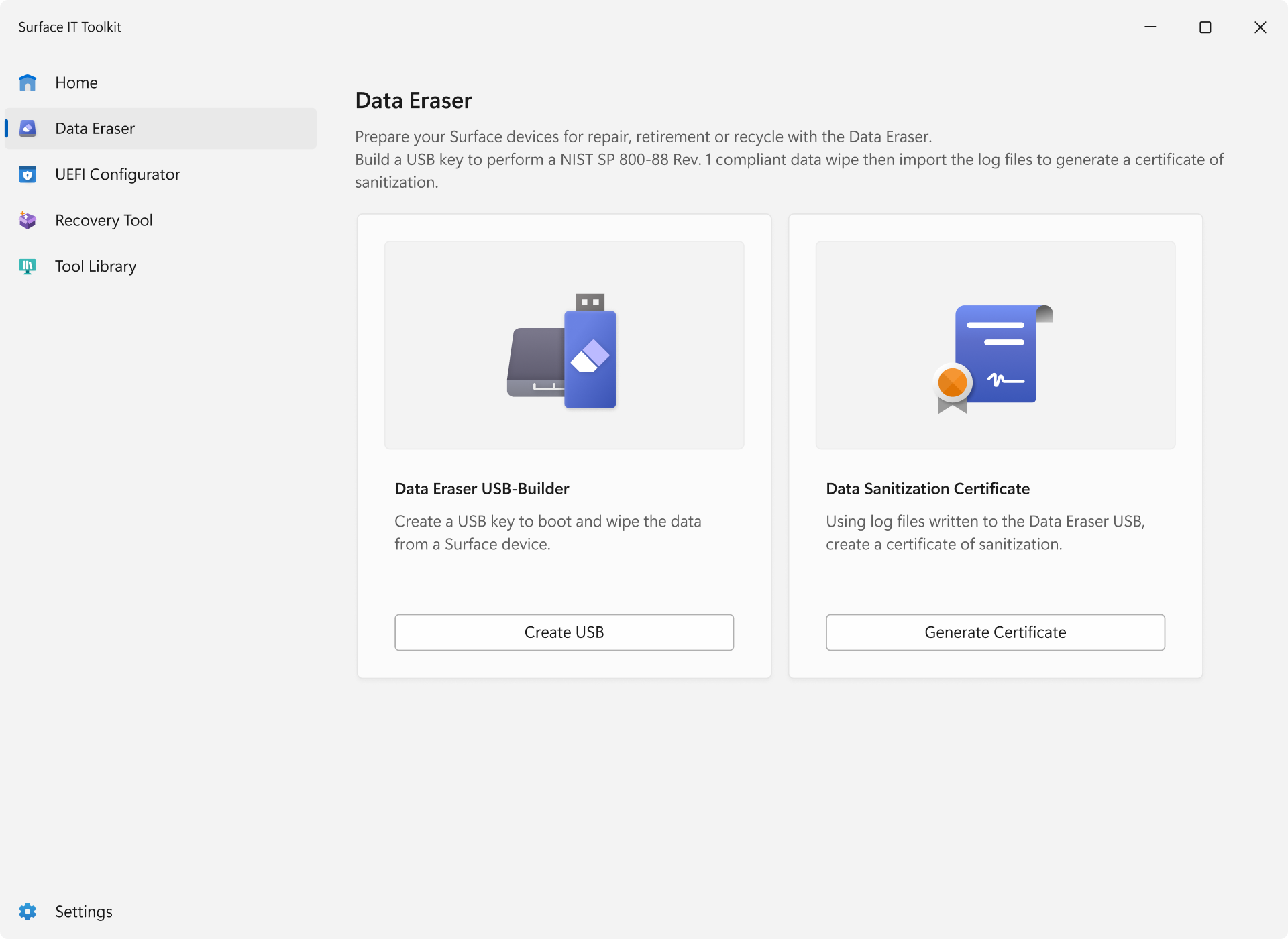The height and width of the screenshot is (939, 1288).
Task: Maximize the Surface IT Toolkit window
Action: [x=1205, y=27]
